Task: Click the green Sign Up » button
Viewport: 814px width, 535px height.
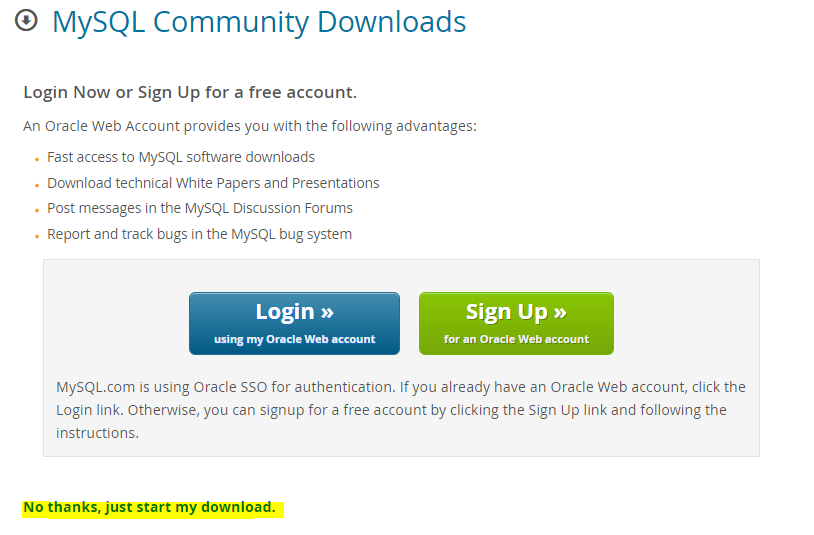Action: 516,323
